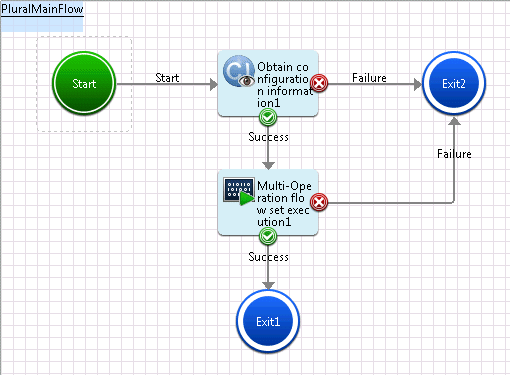This screenshot has width=510, height=375.
Task: Select the Multi-Operation flow set execution1 node label
Action: (x=284, y=204)
